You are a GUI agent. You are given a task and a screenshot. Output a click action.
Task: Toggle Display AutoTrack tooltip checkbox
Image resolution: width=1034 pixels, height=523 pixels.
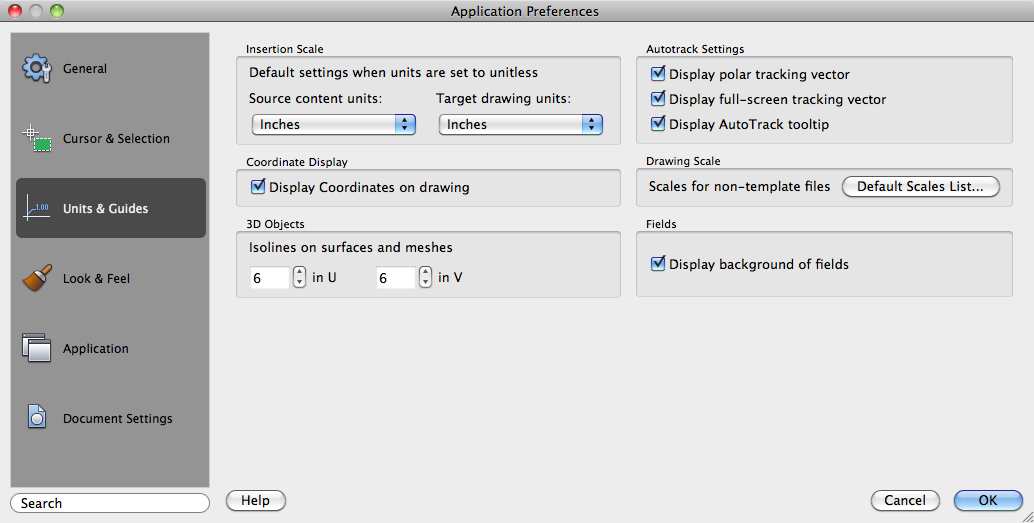tap(658, 124)
